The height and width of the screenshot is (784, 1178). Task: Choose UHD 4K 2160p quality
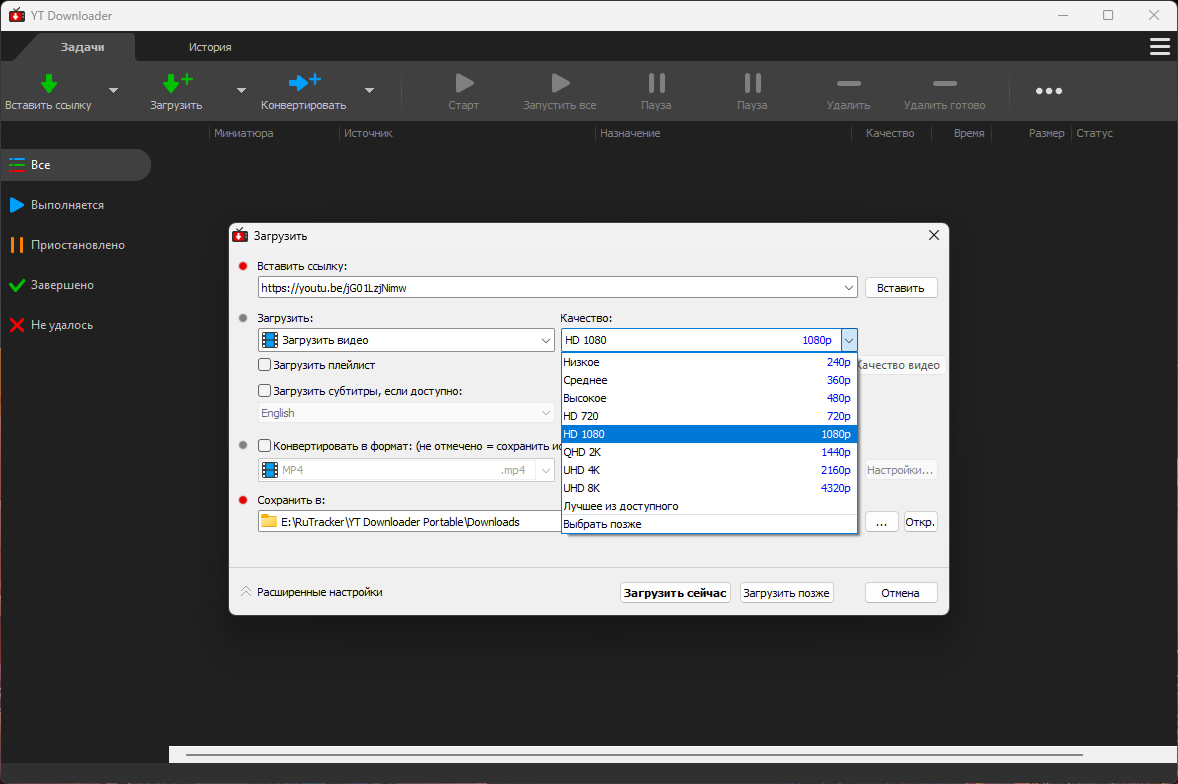pos(708,470)
